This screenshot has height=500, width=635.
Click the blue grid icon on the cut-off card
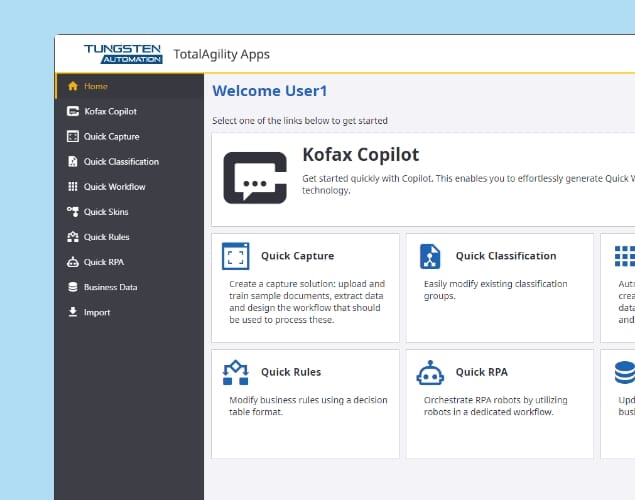[x=625, y=256]
